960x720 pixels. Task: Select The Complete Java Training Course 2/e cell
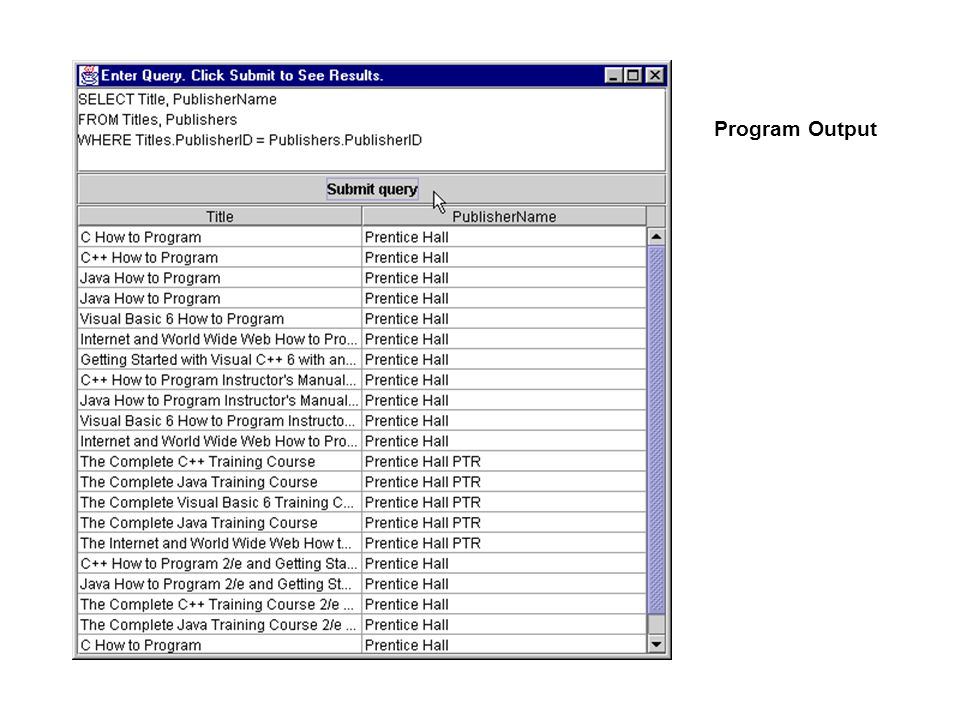point(219,625)
